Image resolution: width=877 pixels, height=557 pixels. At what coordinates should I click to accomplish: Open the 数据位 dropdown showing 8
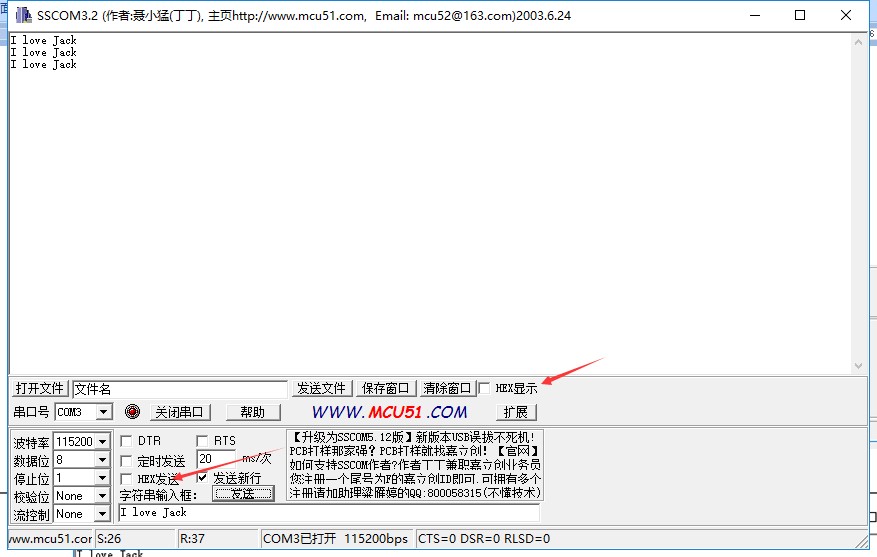coord(102,460)
